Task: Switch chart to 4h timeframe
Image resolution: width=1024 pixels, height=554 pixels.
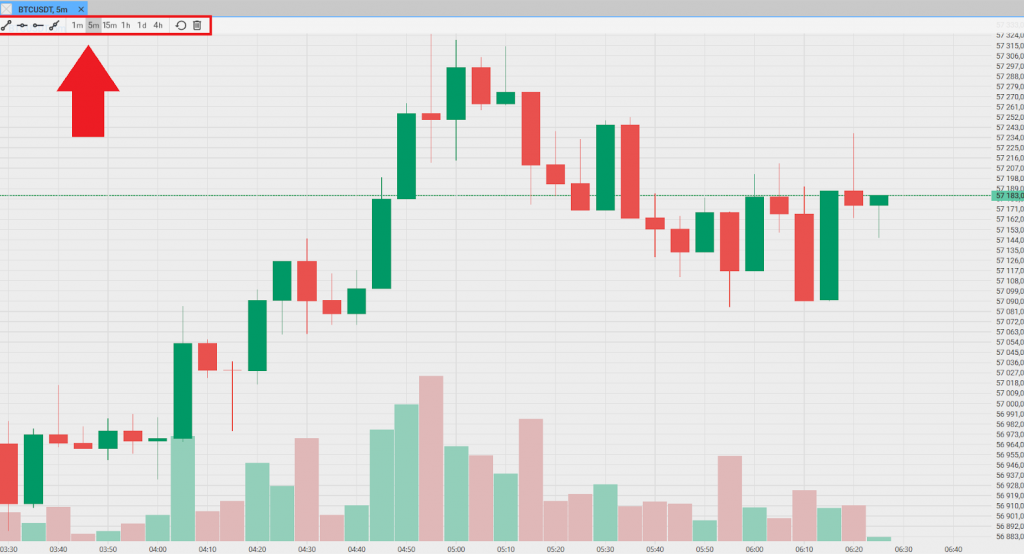Action: pyautogui.click(x=158, y=25)
